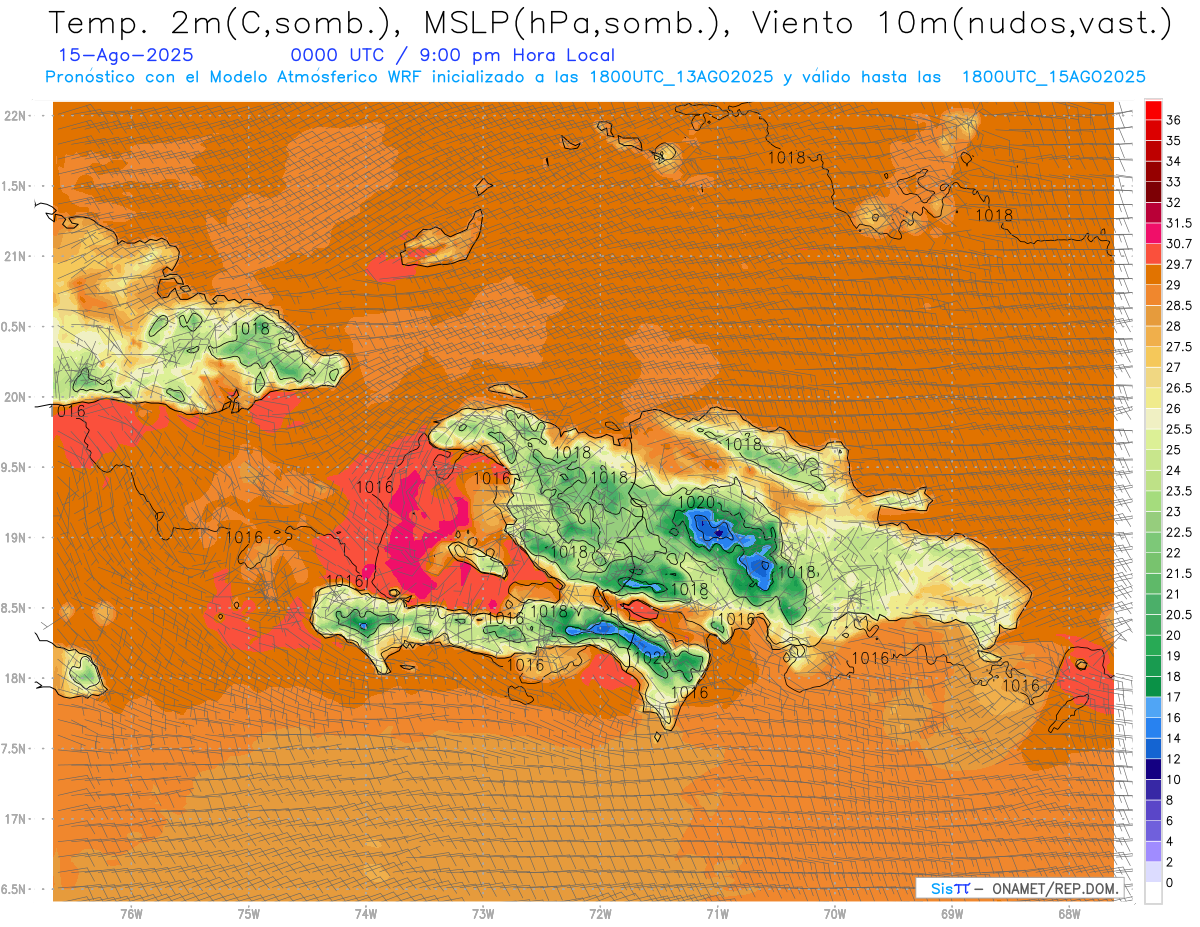The width and height of the screenshot is (1200, 927).
Task: Click the legend swatch between 27.5 and 27
Action: (1153, 357)
